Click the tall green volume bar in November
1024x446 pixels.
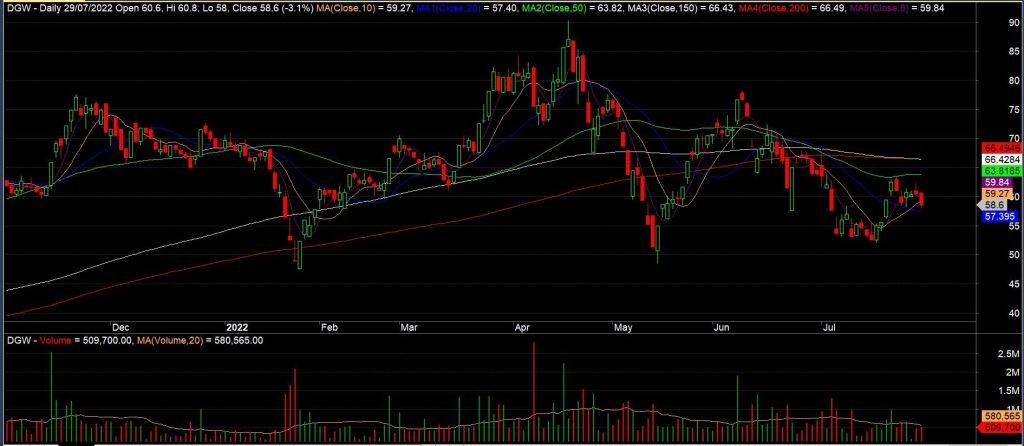coord(51,398)
